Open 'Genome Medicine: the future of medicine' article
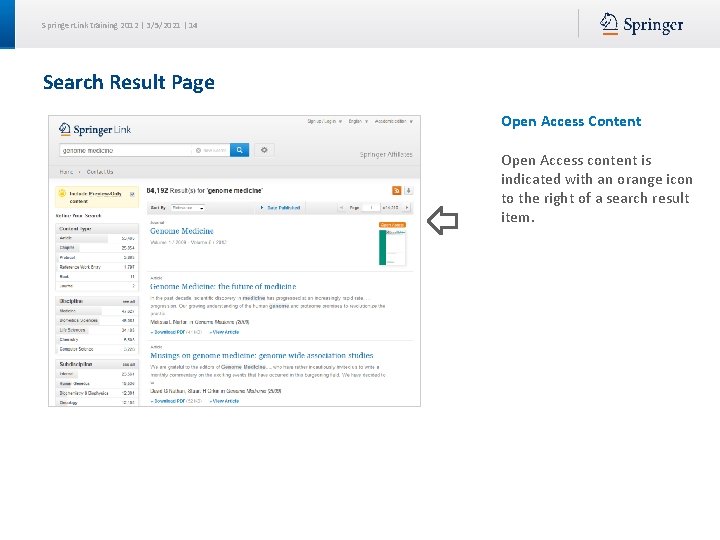 coord(223,287)
